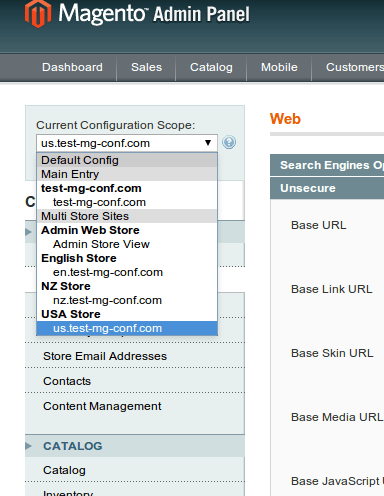Open Store Email Addresses settings
Screen dimensions: 384x496
[x=105, y=356]
